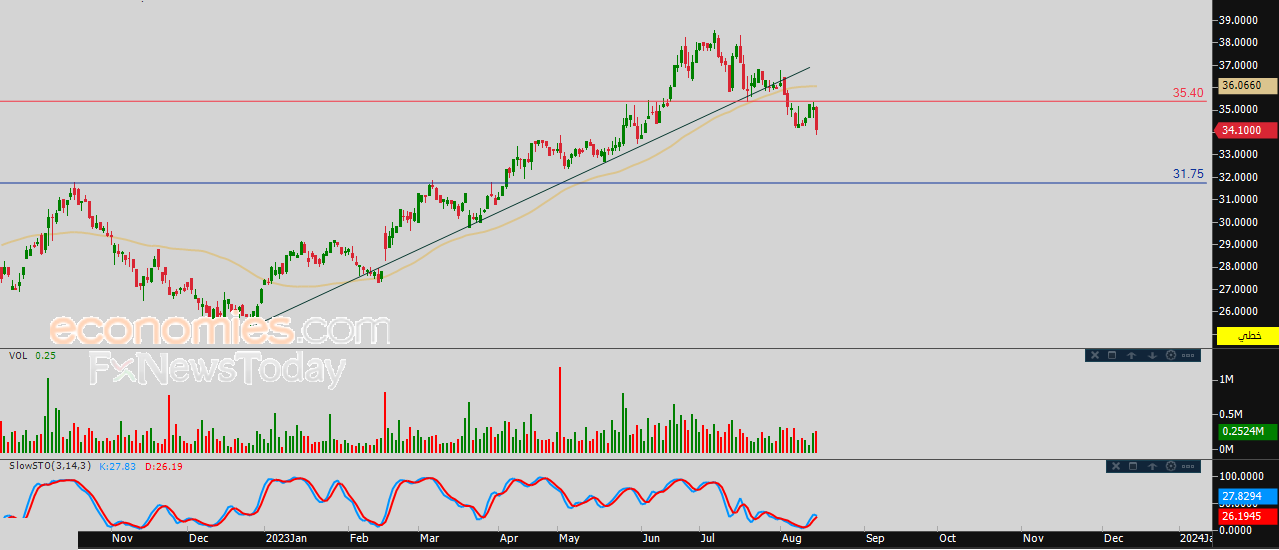Close the SlowSTO indicator pane

[x=1116, y=466]
